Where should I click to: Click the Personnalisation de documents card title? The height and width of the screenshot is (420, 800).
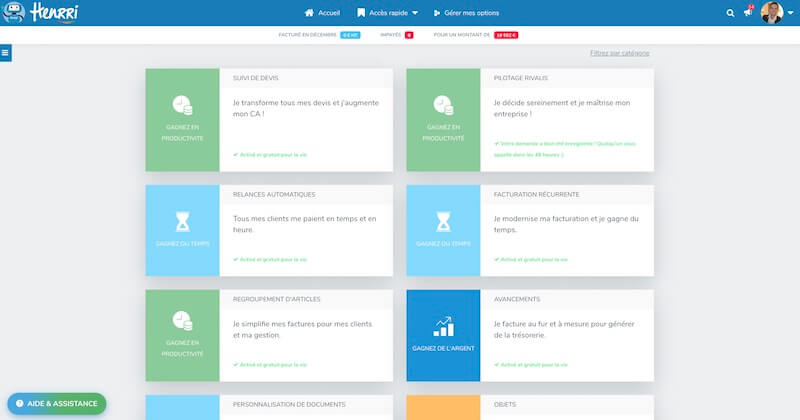[289, 404]
